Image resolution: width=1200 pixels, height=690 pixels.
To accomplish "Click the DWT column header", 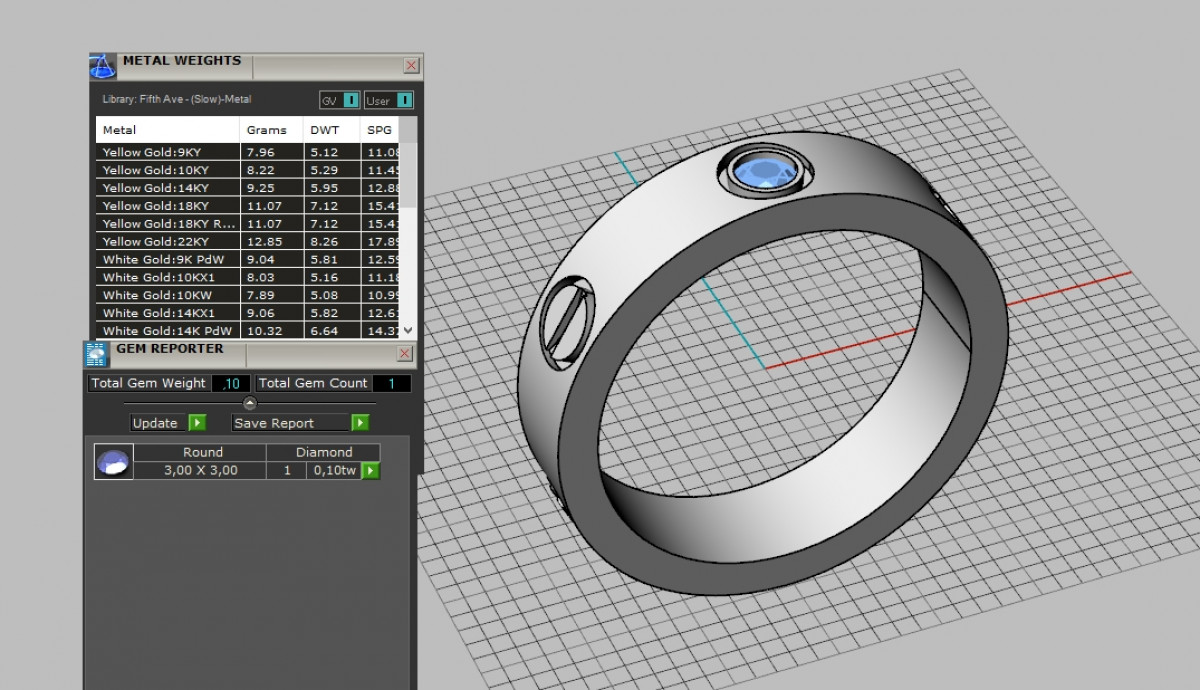I will (325, 130).
